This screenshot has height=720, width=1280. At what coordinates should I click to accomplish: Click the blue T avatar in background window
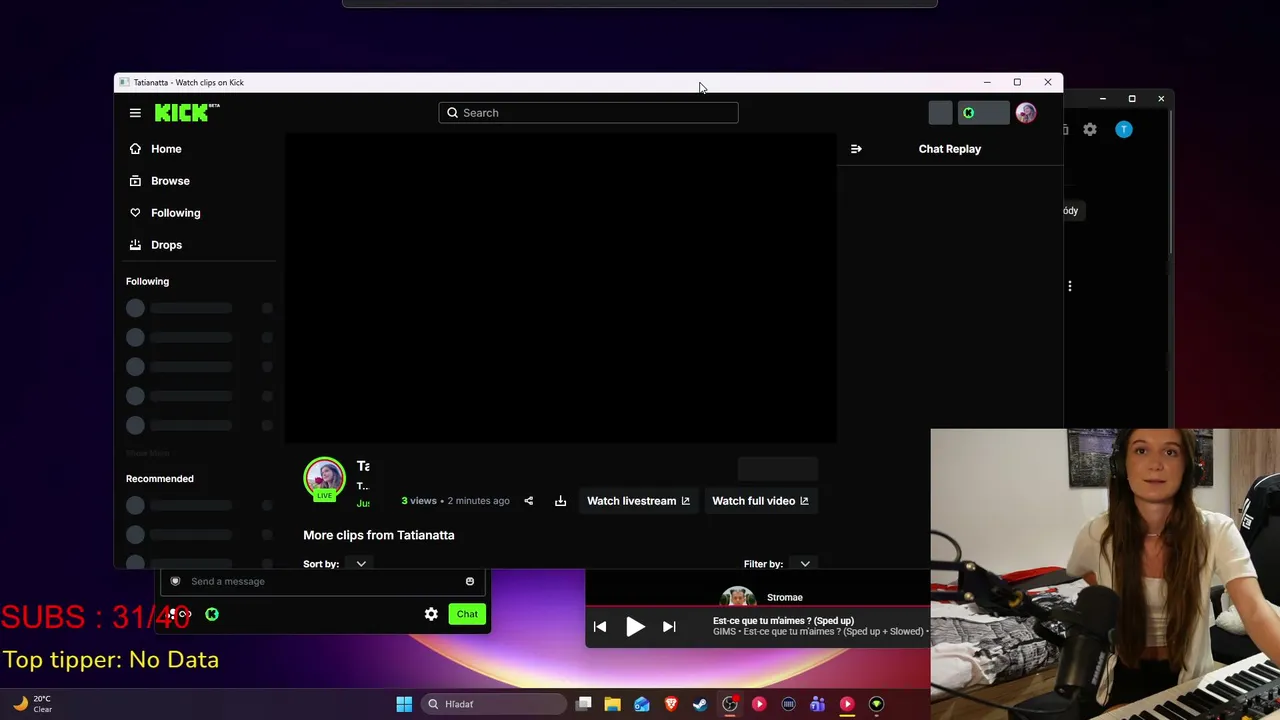point(1124,129)
